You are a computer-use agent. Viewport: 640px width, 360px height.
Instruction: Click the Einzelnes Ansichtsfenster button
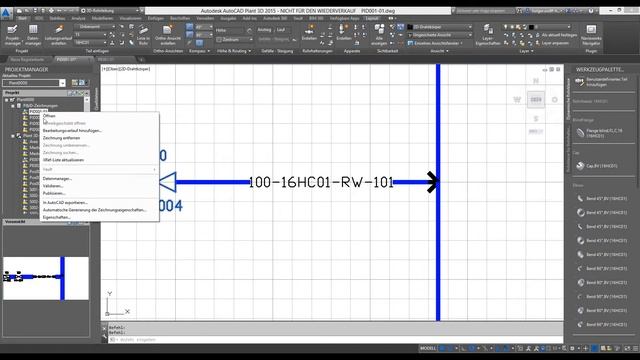[435, 43]
